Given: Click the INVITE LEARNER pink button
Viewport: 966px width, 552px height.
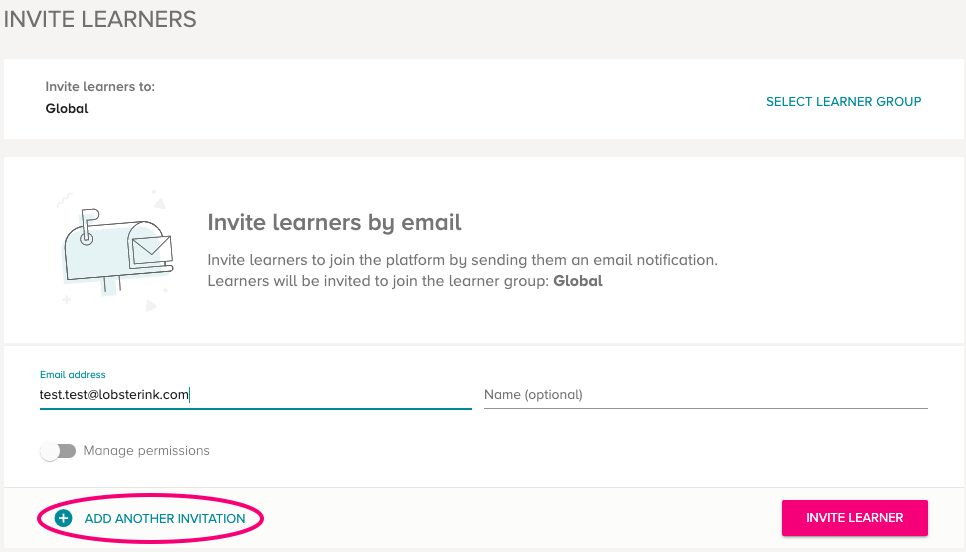Looking at the screenshot, I should tap(854, 518).
